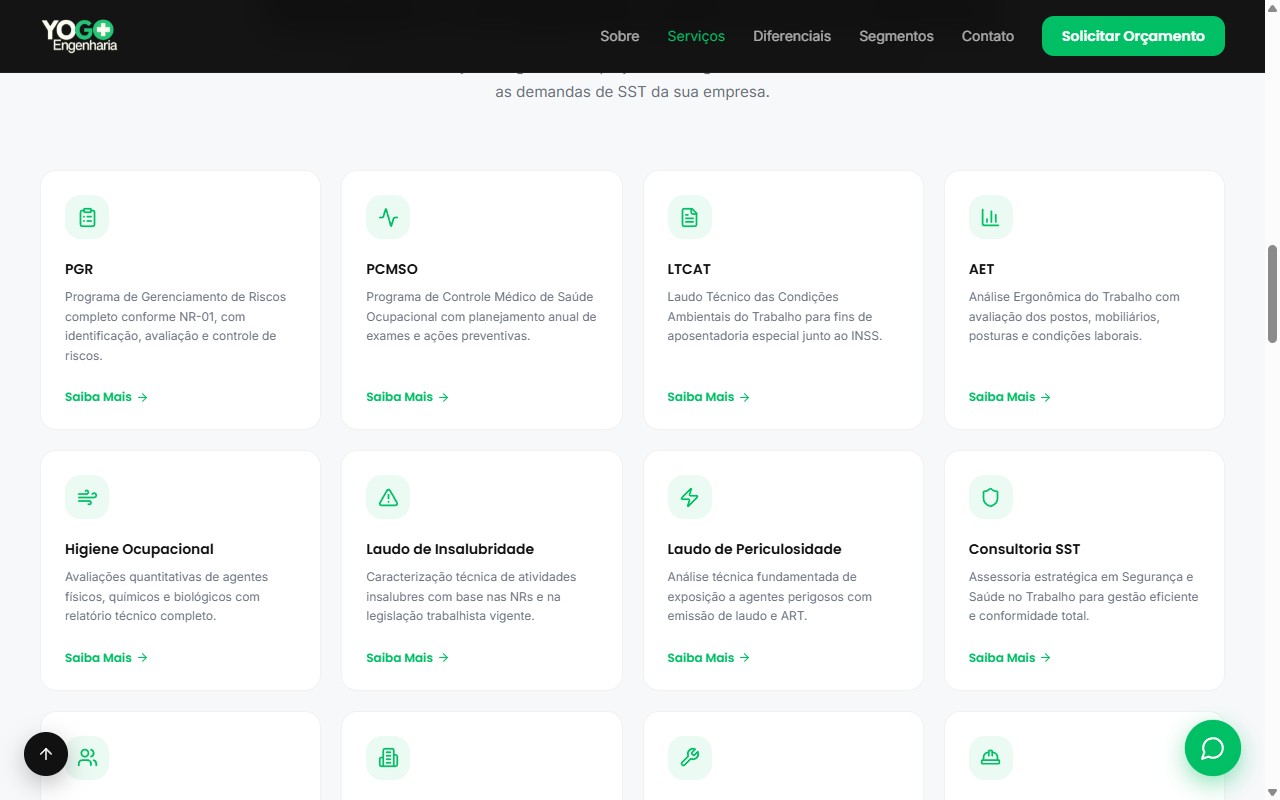1280x800 pixels.
Task: Click the Laudo de Insalubridade heading
Action: (x=450, y=549)
